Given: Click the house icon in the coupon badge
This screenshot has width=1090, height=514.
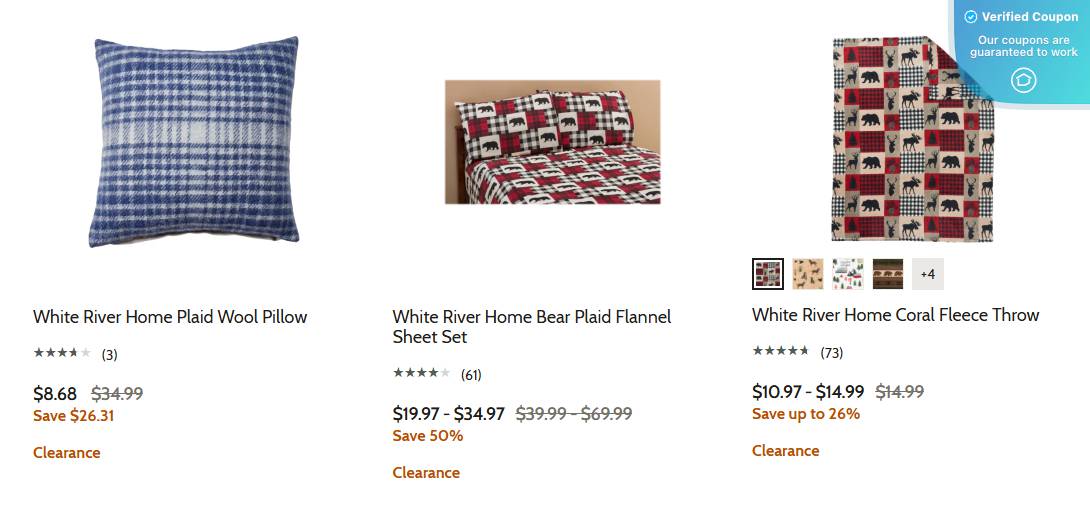Looking at the screenshot, I should pos(1023,80).
